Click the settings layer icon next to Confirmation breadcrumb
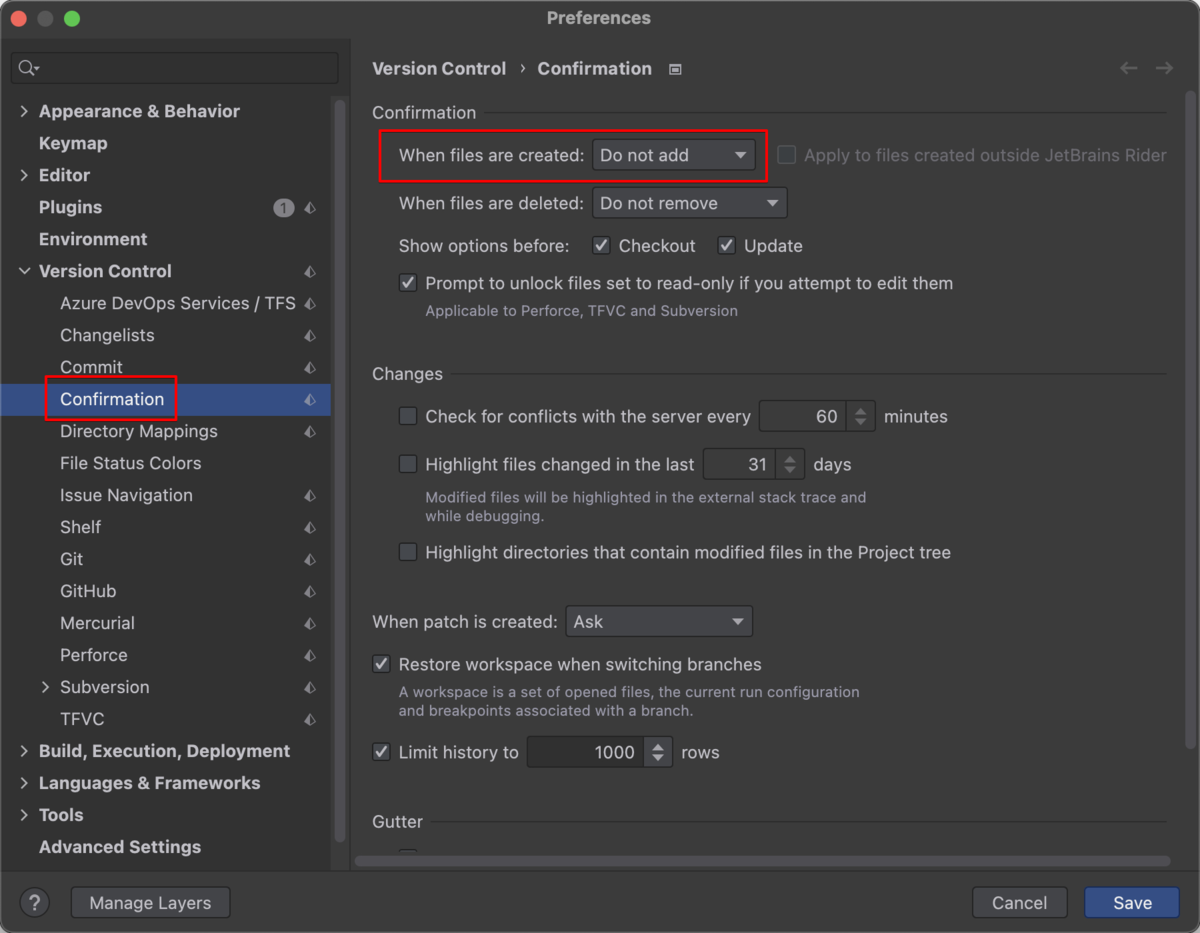 click(675, 69)
